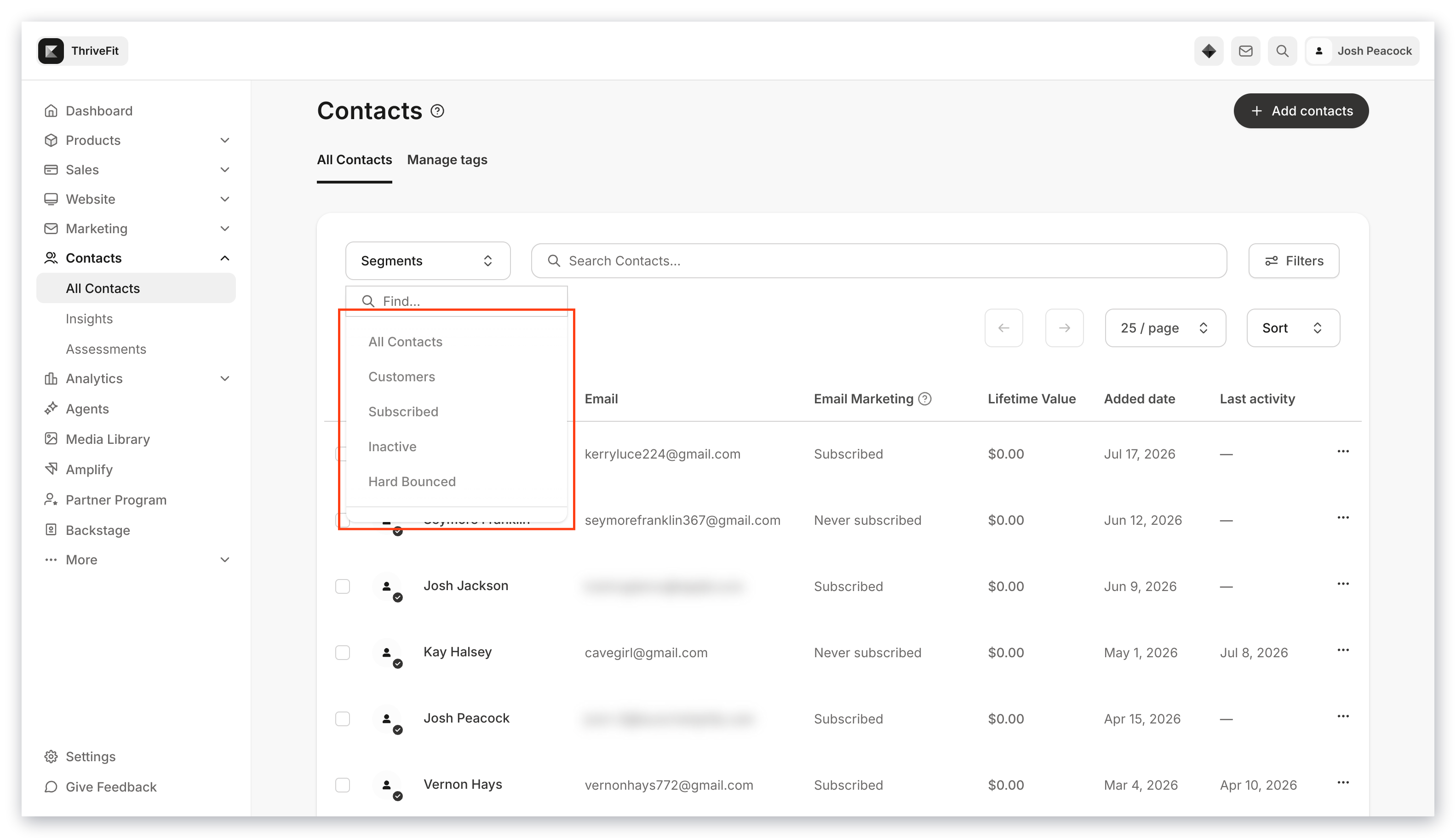Click email cavegirl@gmail.com
The height and width of the screenshot is (838, 1456).
click(x=646, y=653)
